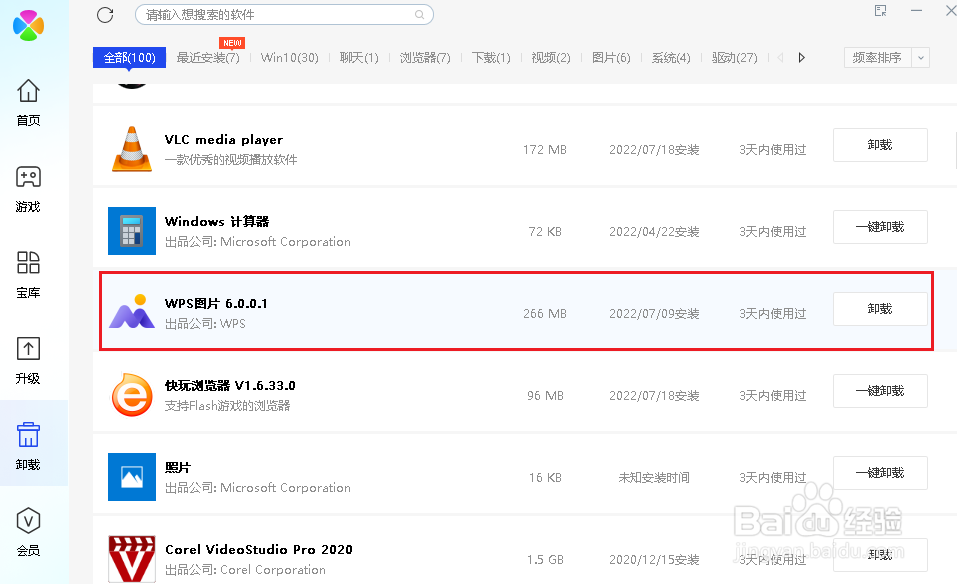
Task: Open the 会员 membership section
Action: point(28,533)
